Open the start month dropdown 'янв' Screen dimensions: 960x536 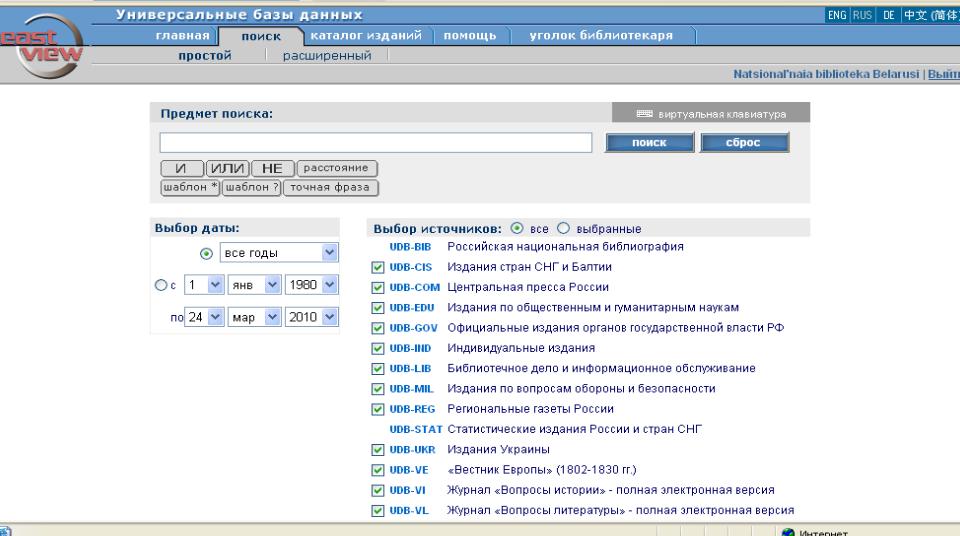pyautogui.click(x=254, y=285)
